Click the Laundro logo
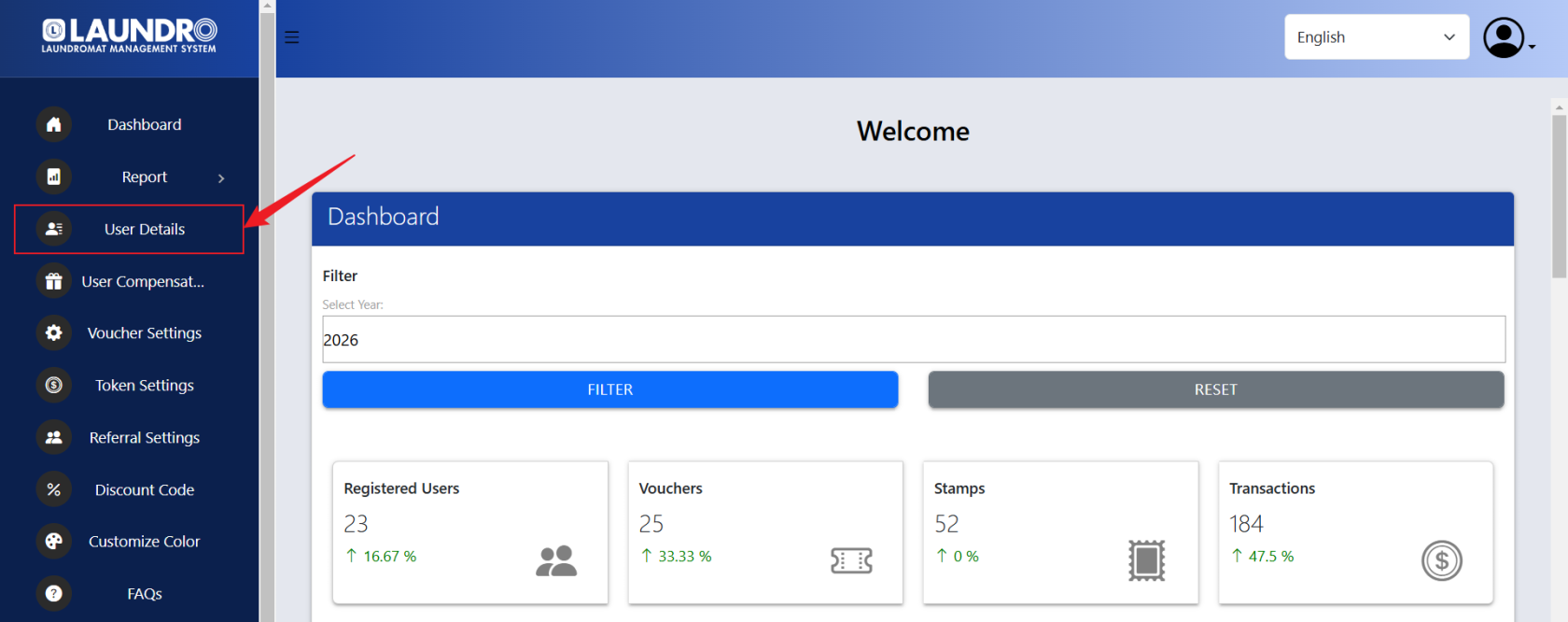Viewport: 1568px width, 622px height. click(x=129, y=35)
